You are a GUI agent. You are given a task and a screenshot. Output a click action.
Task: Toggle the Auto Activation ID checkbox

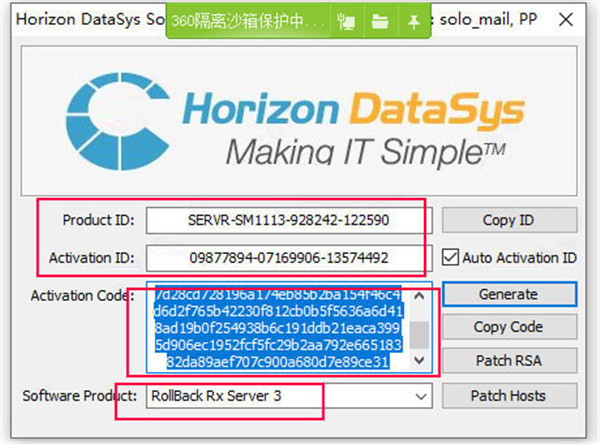[450, 258]
